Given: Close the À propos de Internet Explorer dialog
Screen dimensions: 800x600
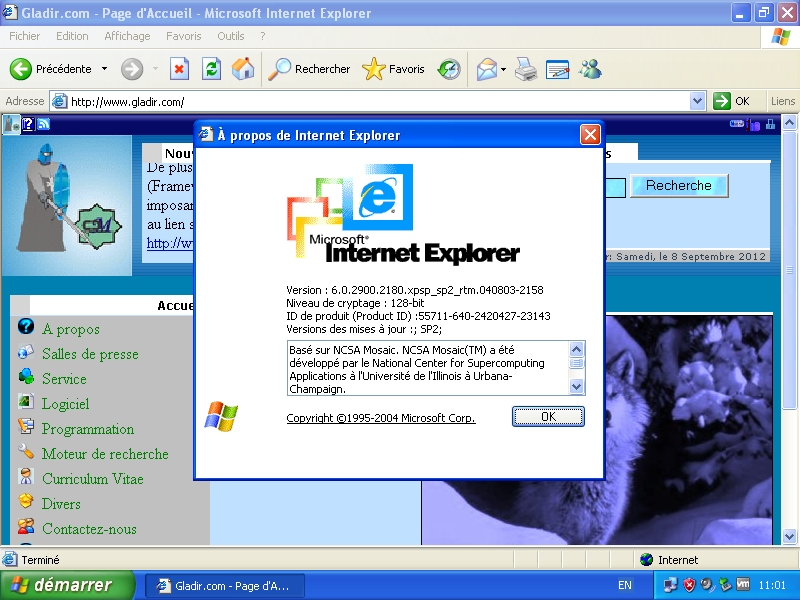Looking at the screenshot, I should tap(590, 135).
